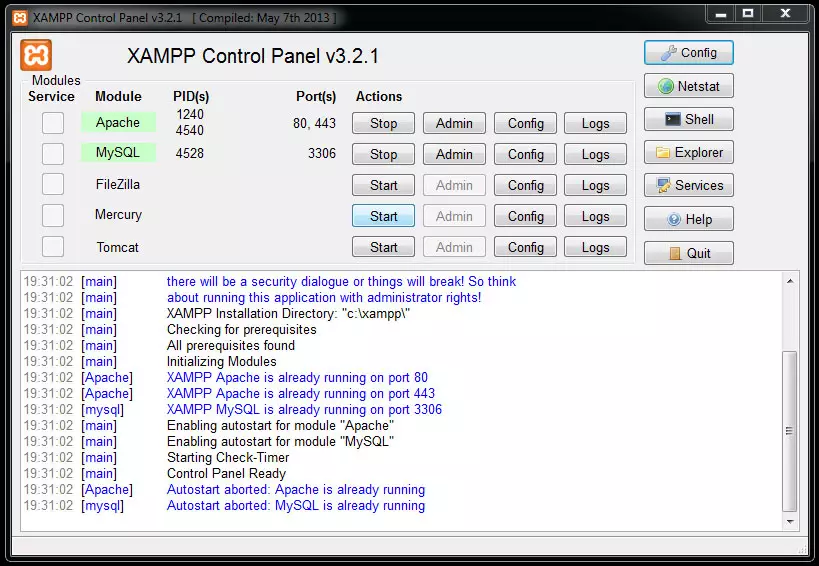Screen dimensions: 819x566
Task: Click 'MySQL is already running on port 3306' line
Action: tap(305, 409)
